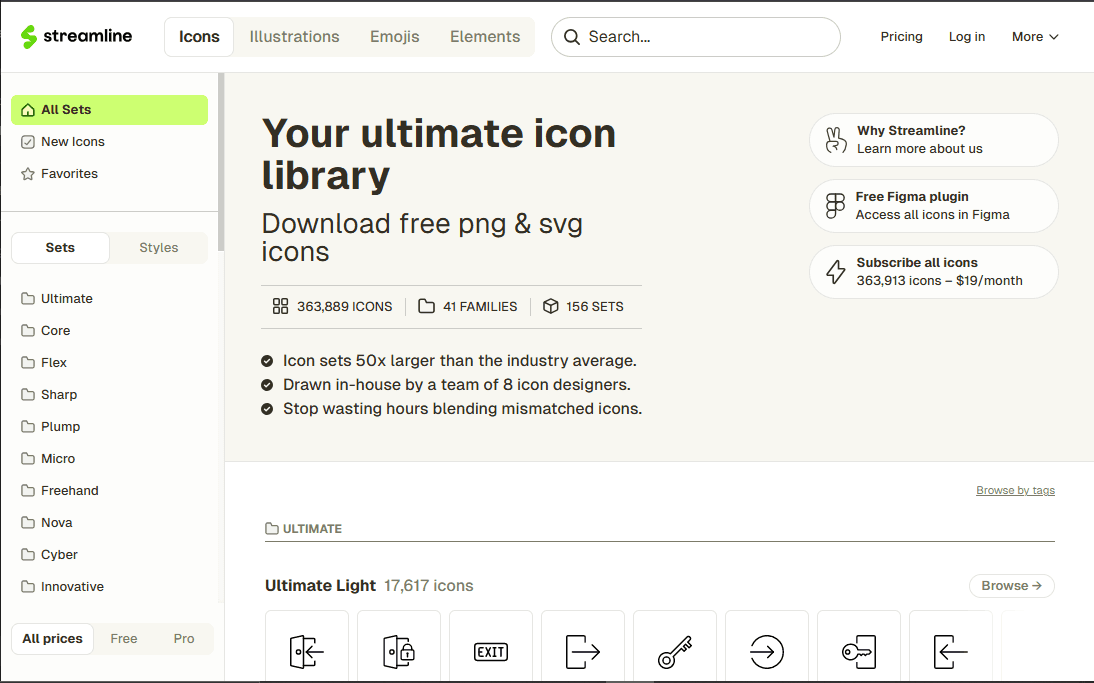Screen dimensions: 1094x683
Task: Choose the circled right-arrow login icon
Action: (767, 646)
